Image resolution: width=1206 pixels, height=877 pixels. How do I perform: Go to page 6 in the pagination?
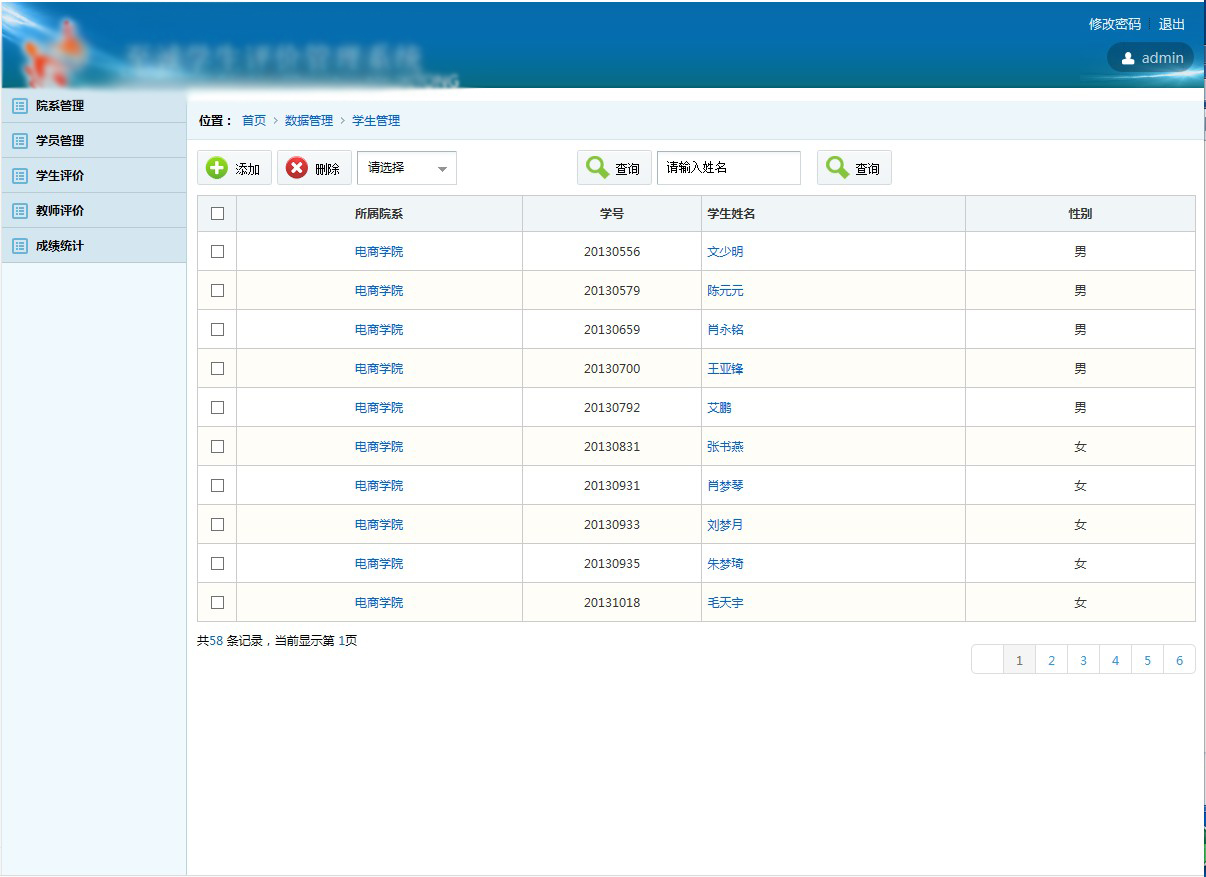click(1179, 660)
